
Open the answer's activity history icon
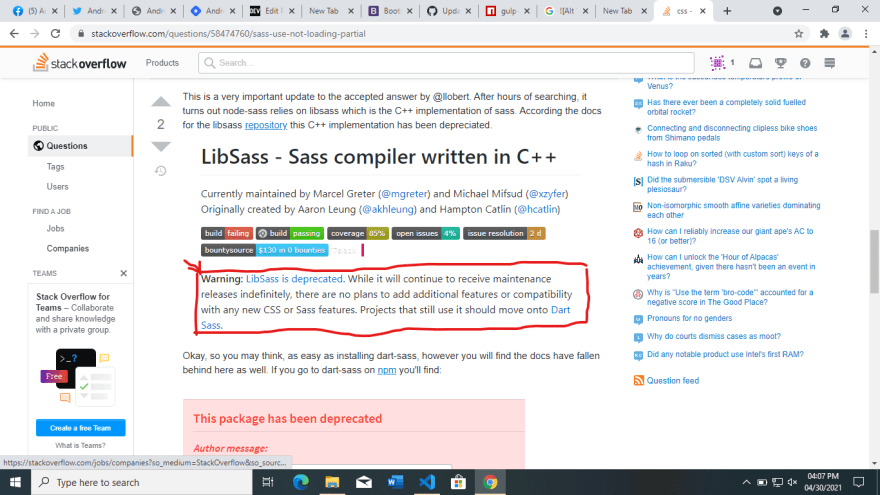(x=161, y=171)
